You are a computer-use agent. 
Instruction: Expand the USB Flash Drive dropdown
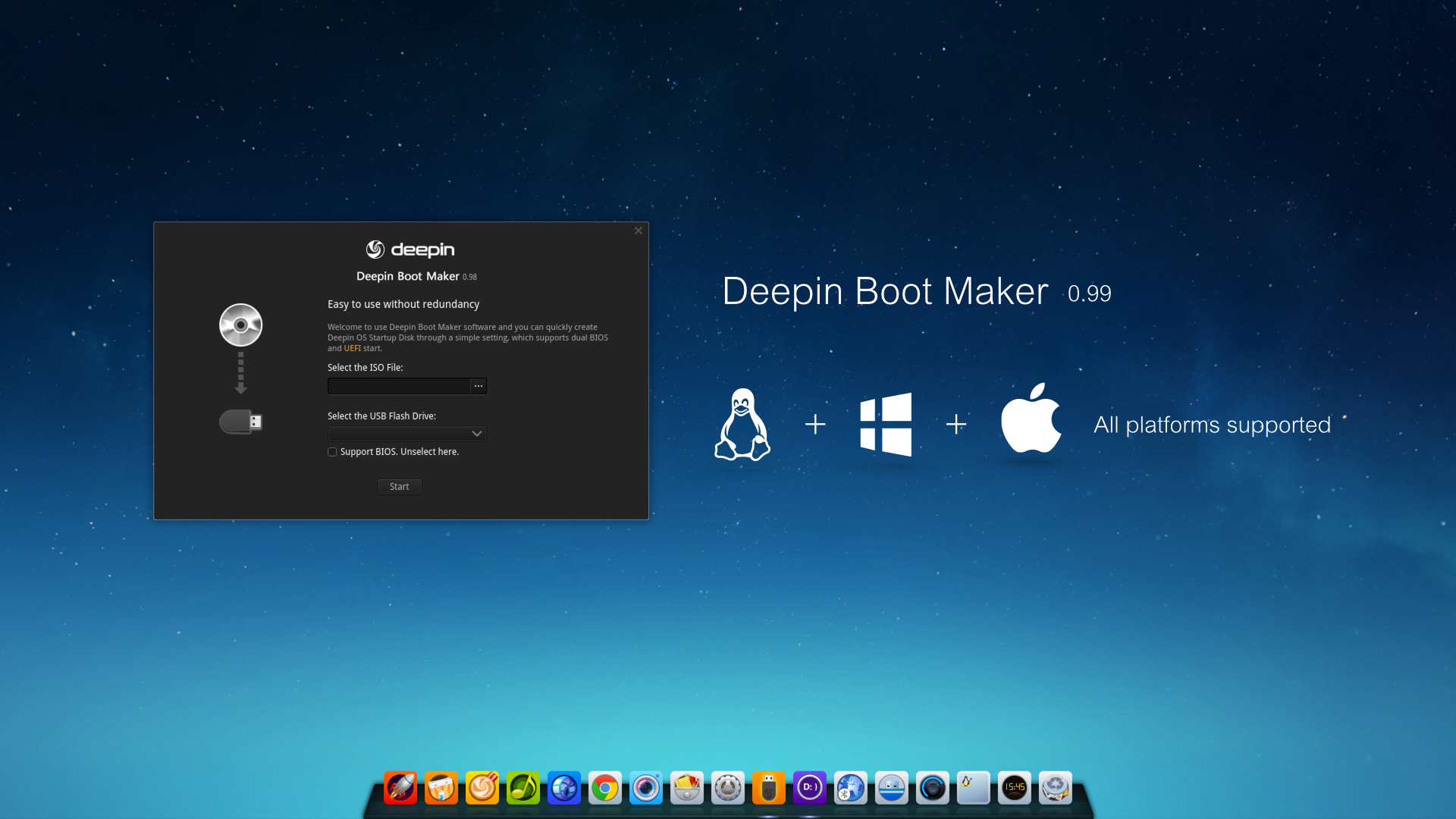(406, 434)
